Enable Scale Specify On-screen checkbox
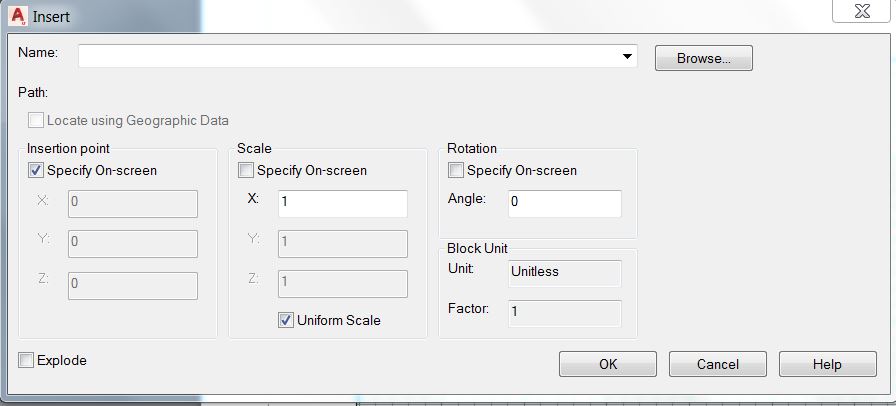 coord(246,171)
